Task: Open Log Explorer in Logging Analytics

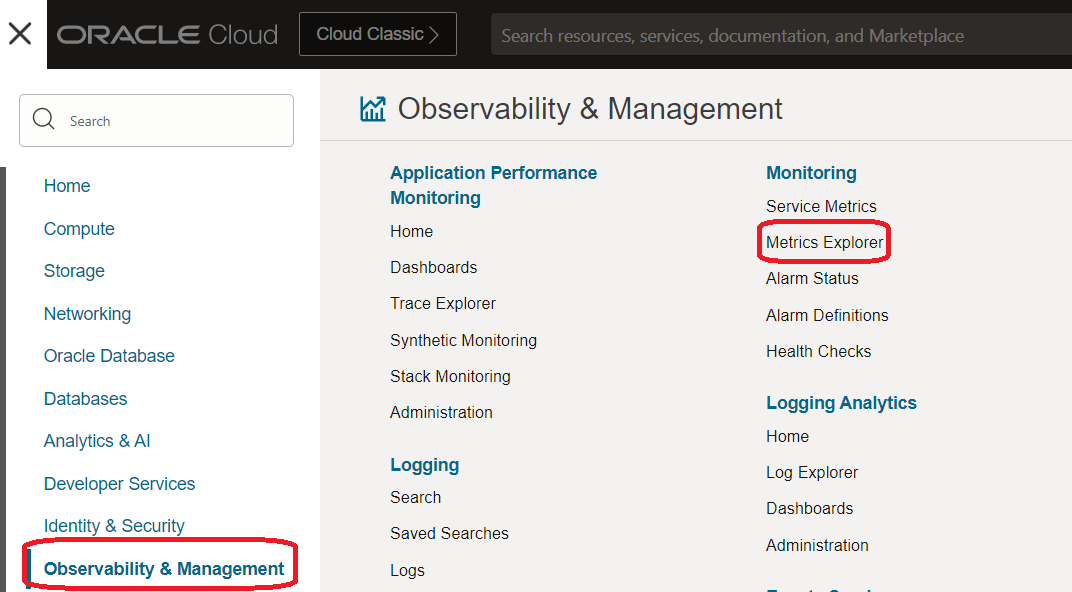Action: point(812,472)
